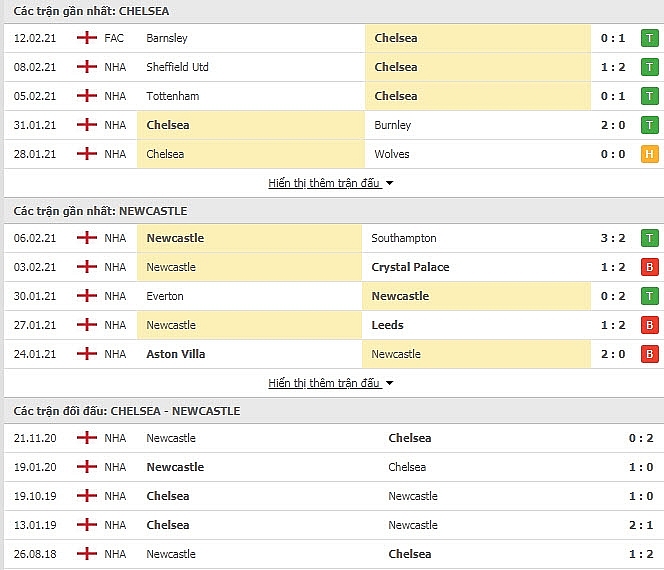664x570 pixels.
Task: Expand more Chelsea matches via dropdown arrow
Action: [390, 183]
